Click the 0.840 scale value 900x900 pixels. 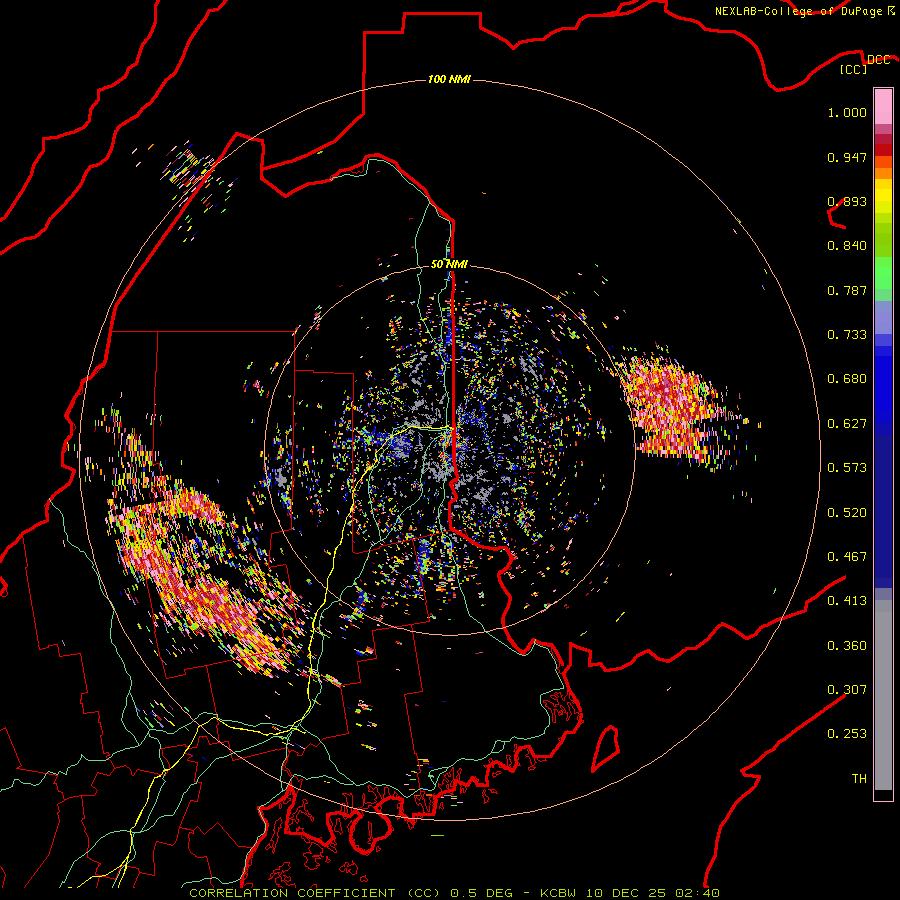(847, 246)
